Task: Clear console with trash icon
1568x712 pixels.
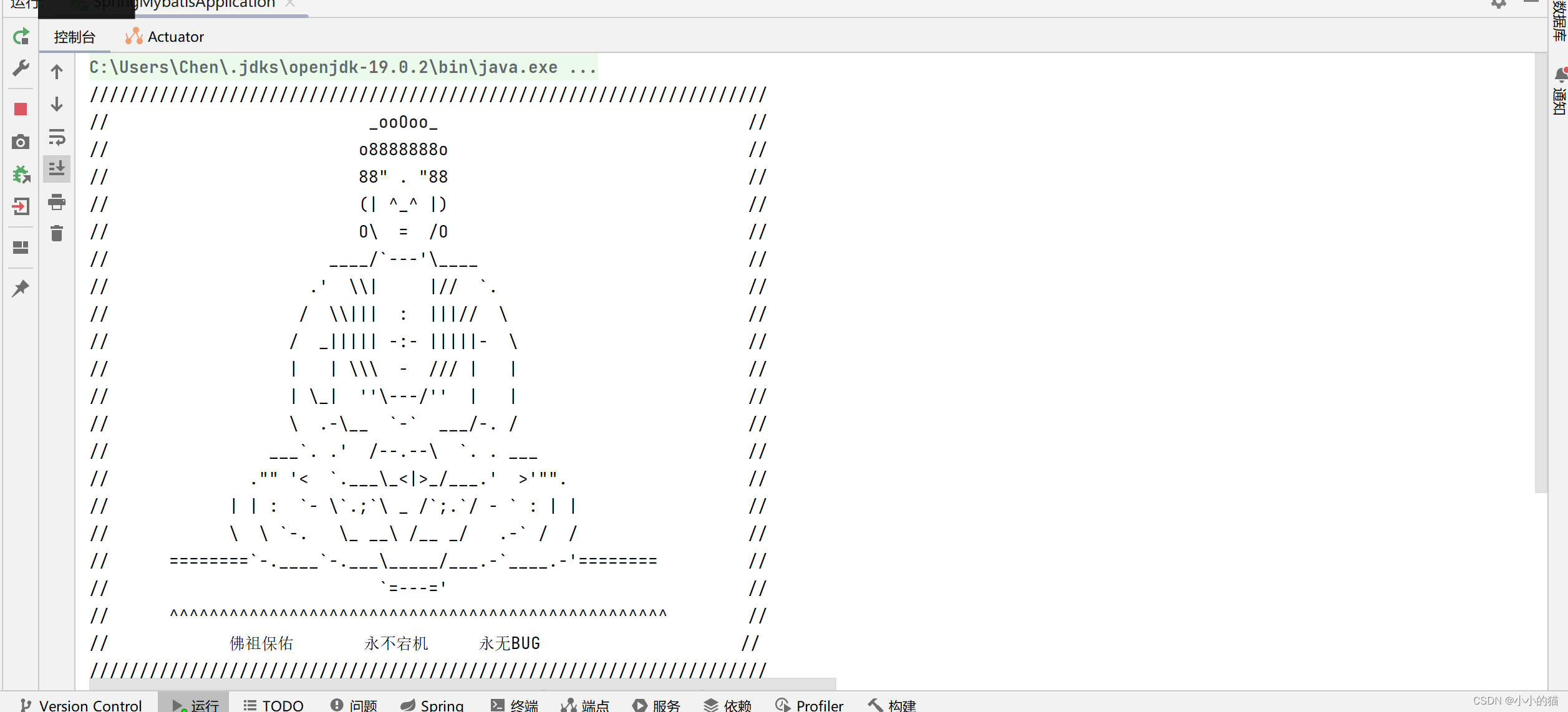Action: (x=57, y=234)
